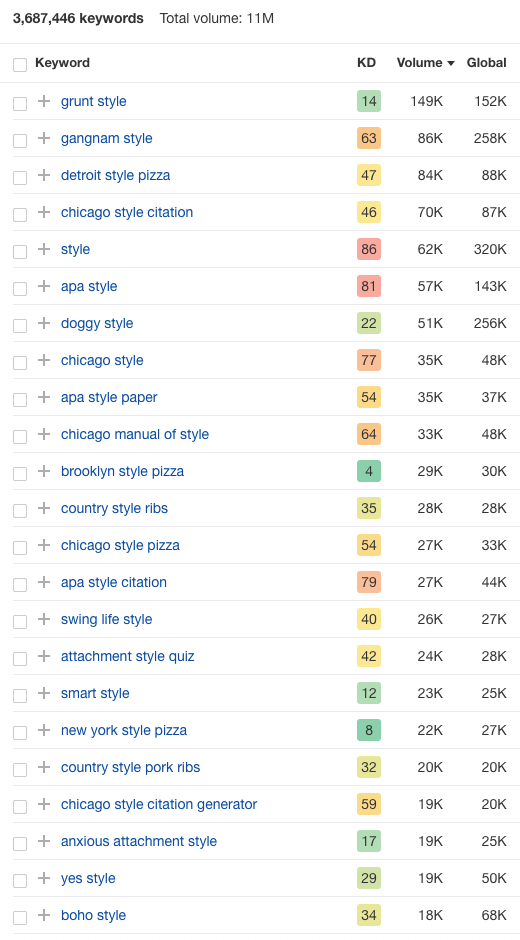The height and width of the screenshot is (940, 520).
Task: Add brooklyn style pizza via plus icon
Action: pos(44,471)
